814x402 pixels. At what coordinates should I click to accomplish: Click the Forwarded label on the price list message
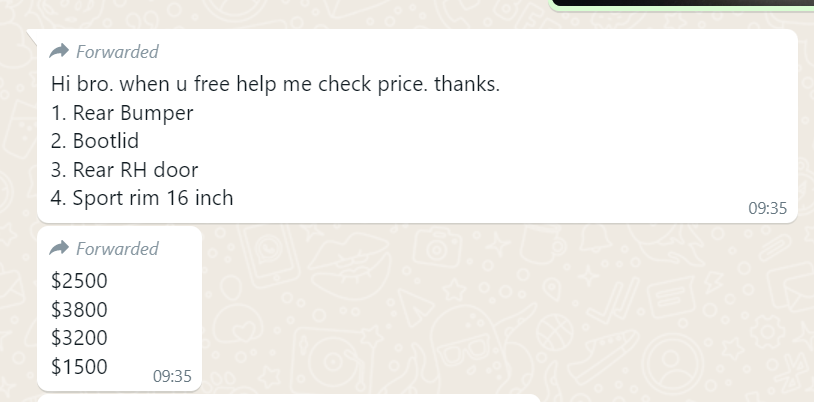click(x=116, y=248)
